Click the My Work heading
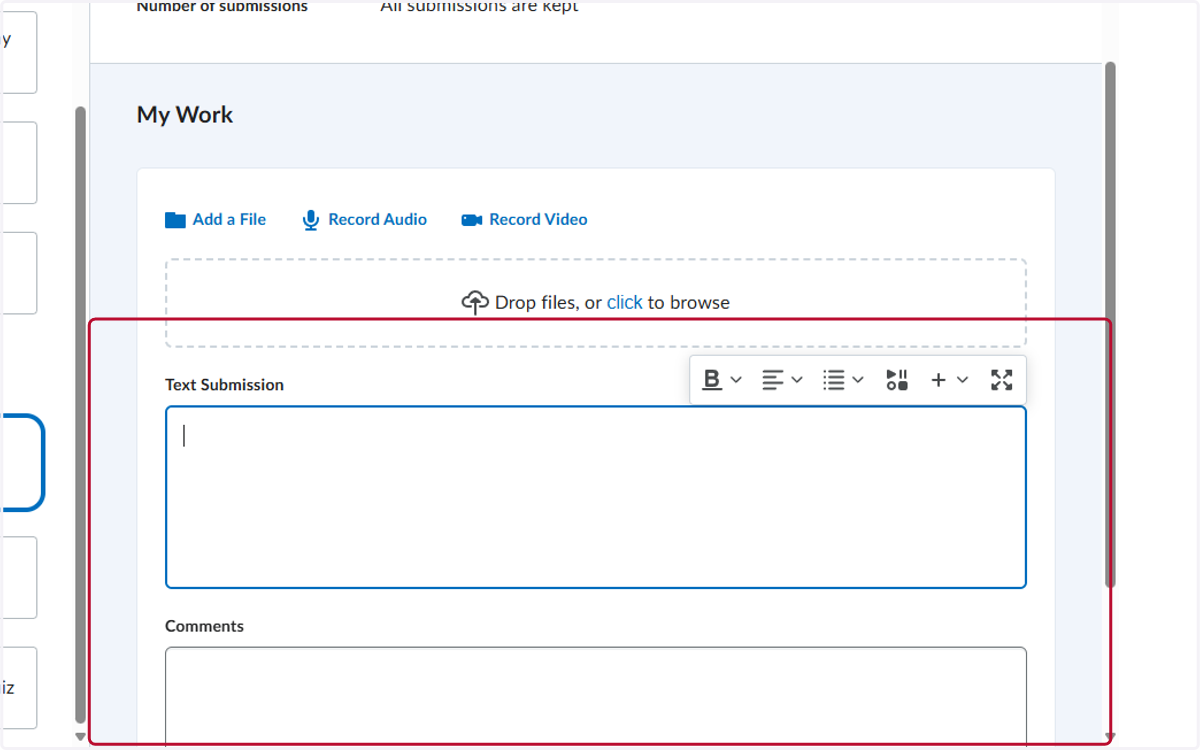Viewport: 1200px width, 750px height. (185, 115)
